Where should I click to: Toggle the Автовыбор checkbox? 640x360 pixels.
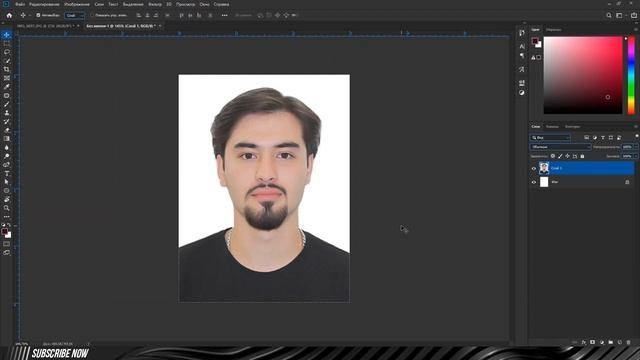pyautogui.click(x=38, y=16)
